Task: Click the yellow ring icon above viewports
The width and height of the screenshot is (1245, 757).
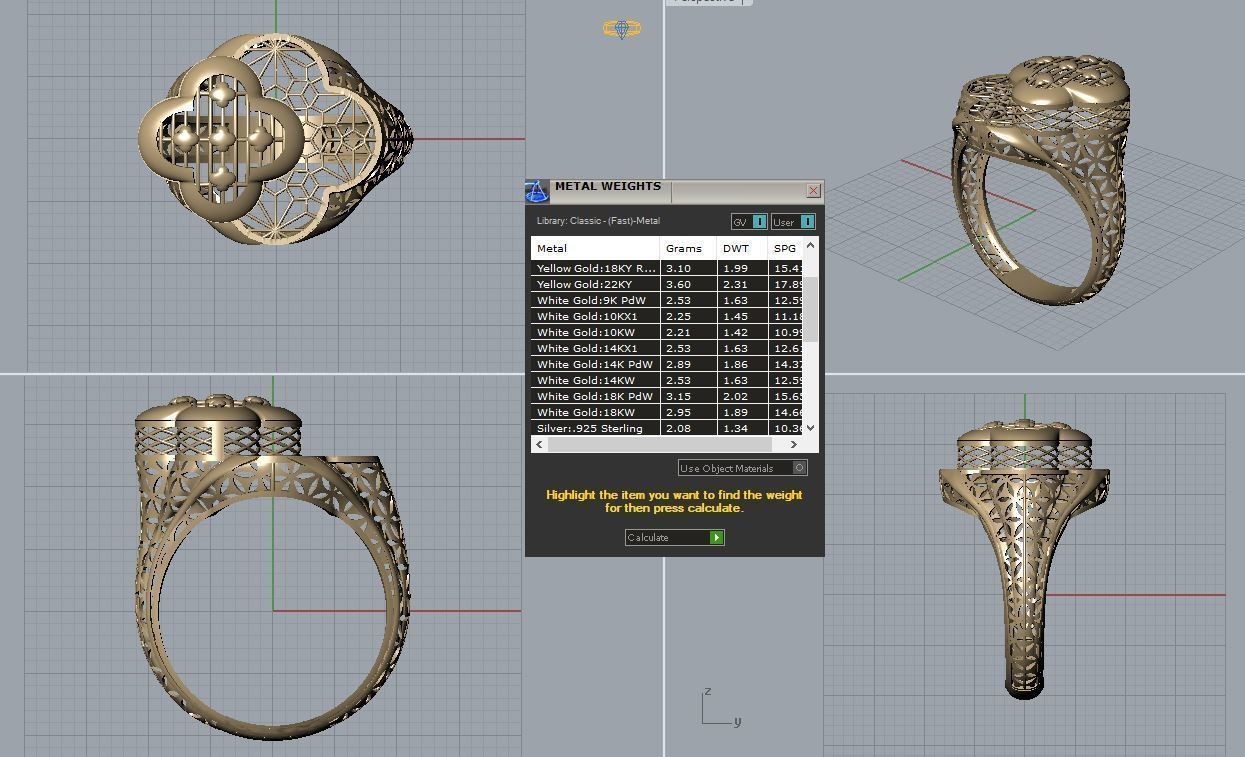Action: coord(622,29)
